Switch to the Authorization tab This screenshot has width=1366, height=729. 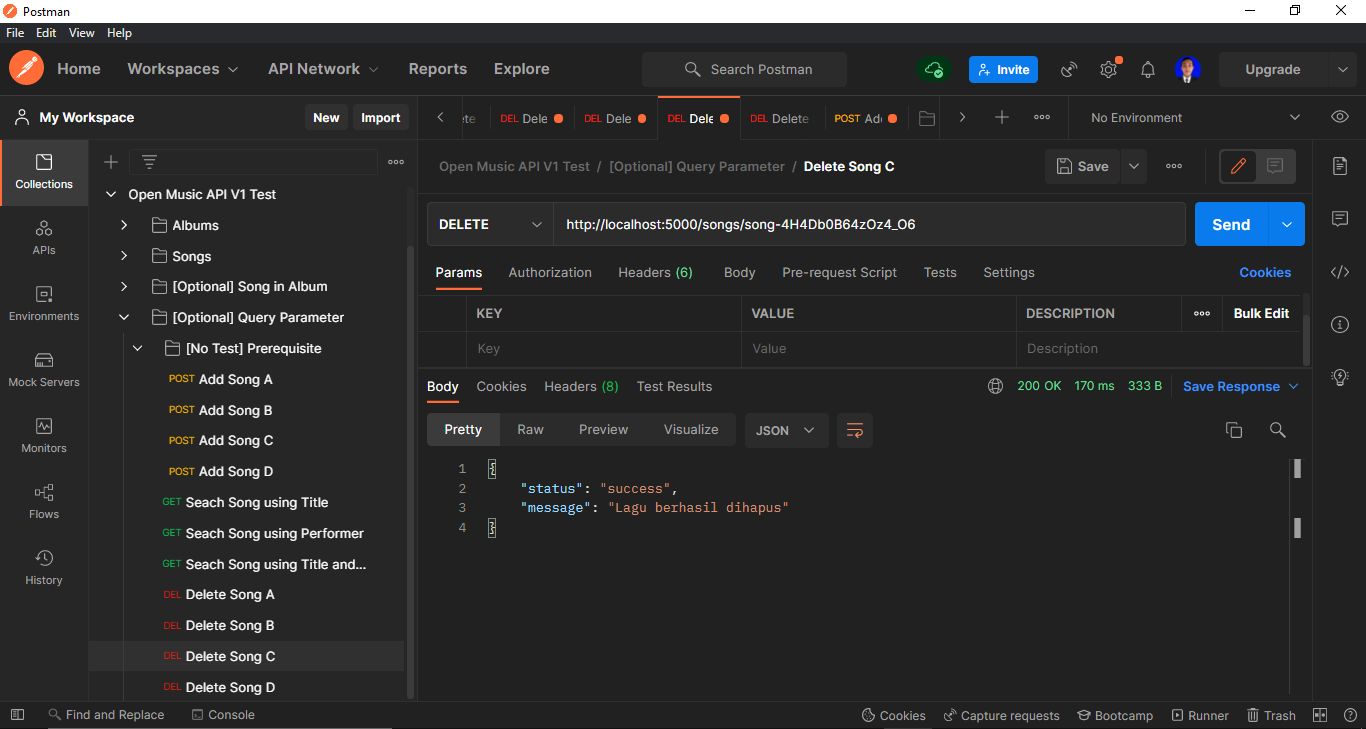[x=550, y=272]
